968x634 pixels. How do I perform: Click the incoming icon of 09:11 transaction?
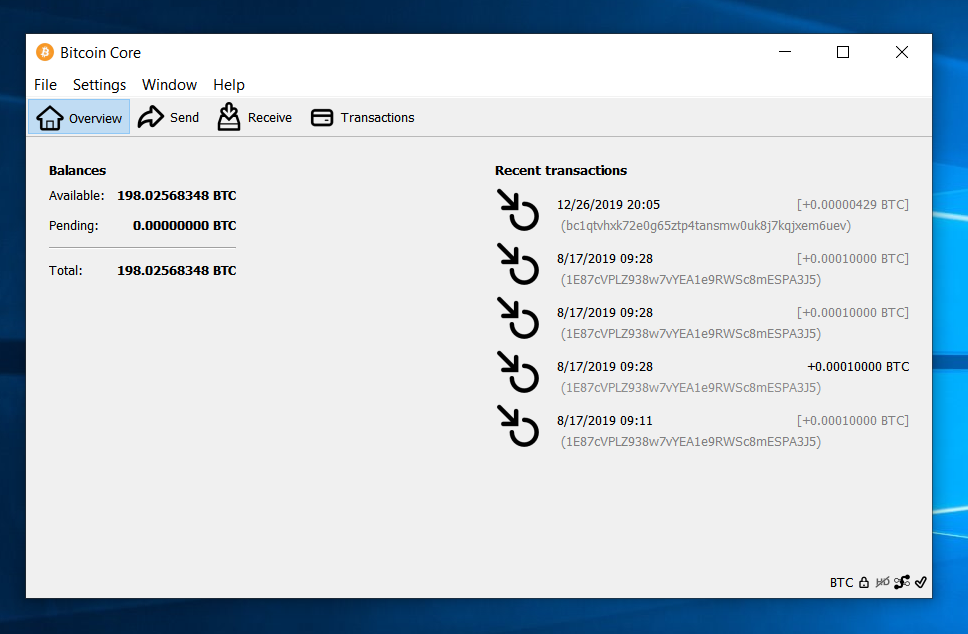pos(518,425)
